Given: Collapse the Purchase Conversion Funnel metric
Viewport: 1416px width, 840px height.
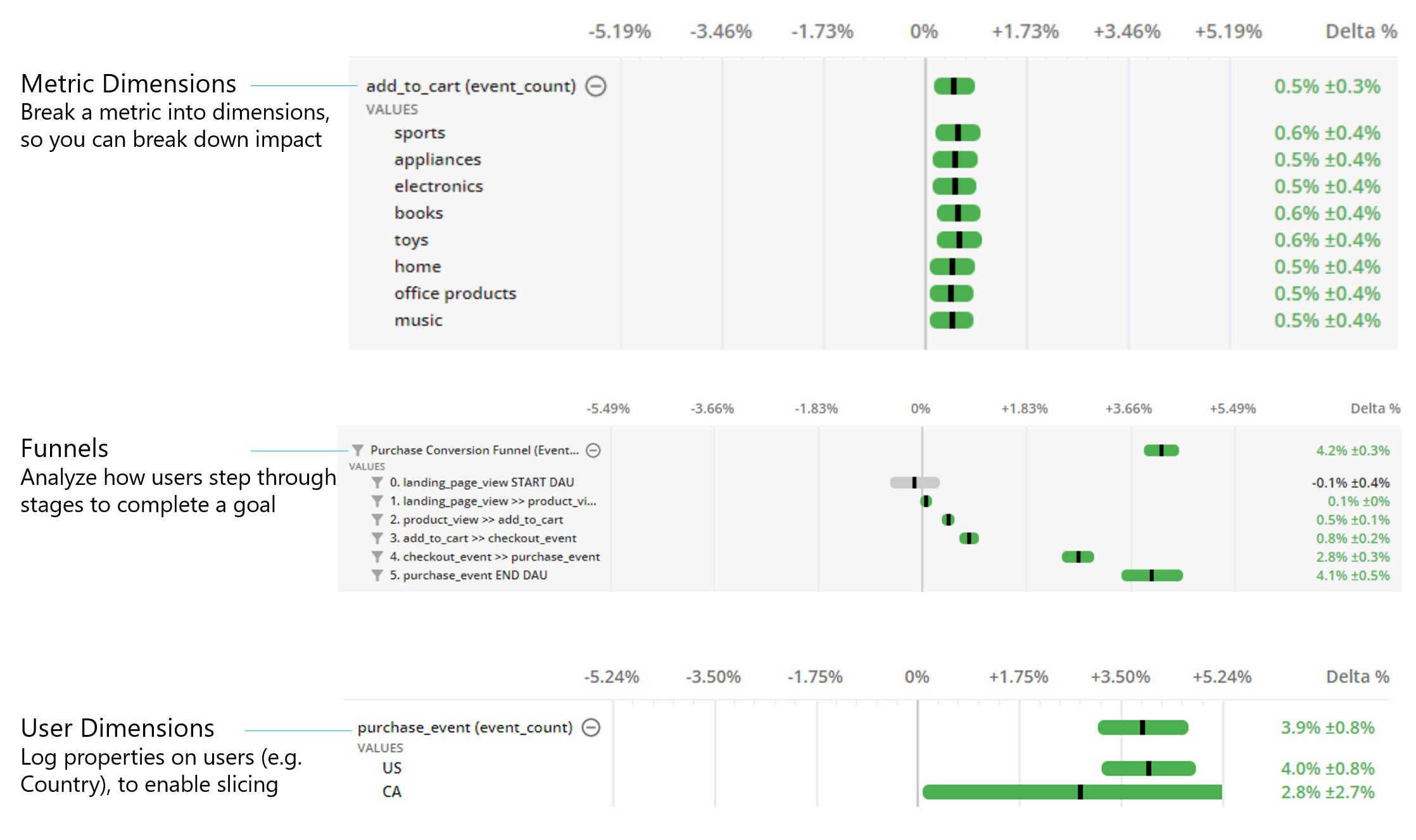Looking at the screenshot, I should click(593, 451).
